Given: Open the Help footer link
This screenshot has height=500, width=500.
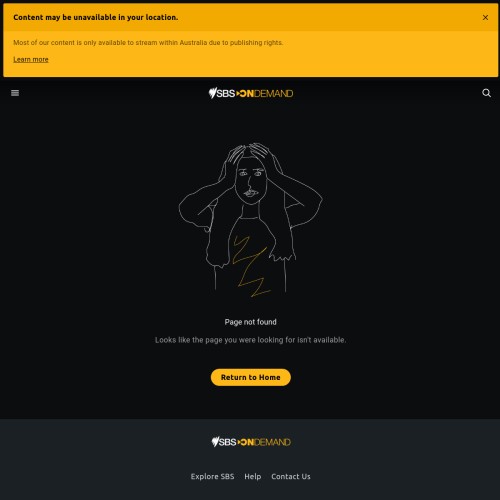Looking at the screenshot, I should [253, 476].
